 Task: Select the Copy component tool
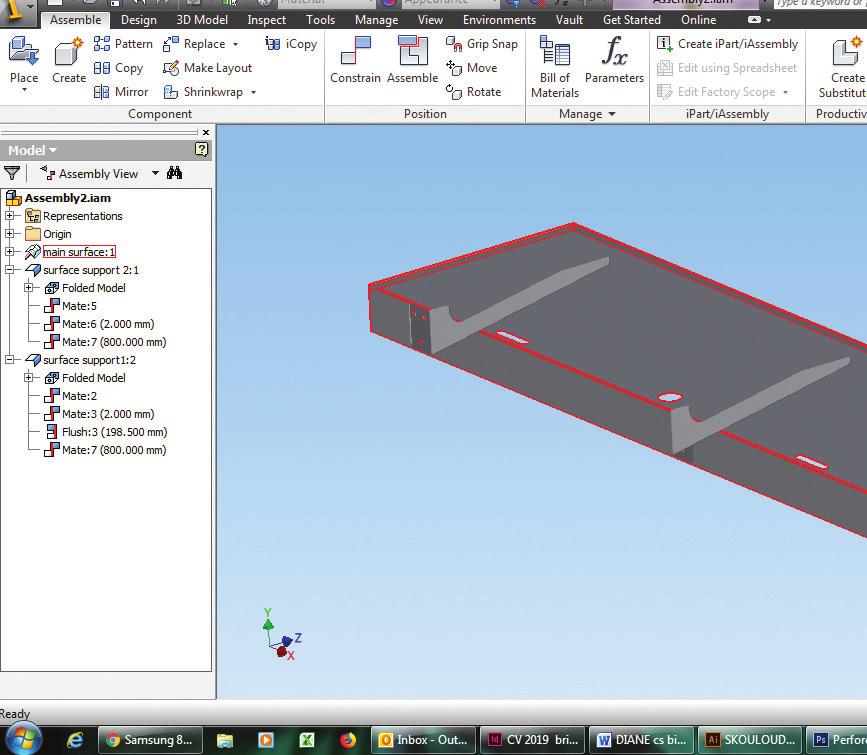click(x=118, y=68)
